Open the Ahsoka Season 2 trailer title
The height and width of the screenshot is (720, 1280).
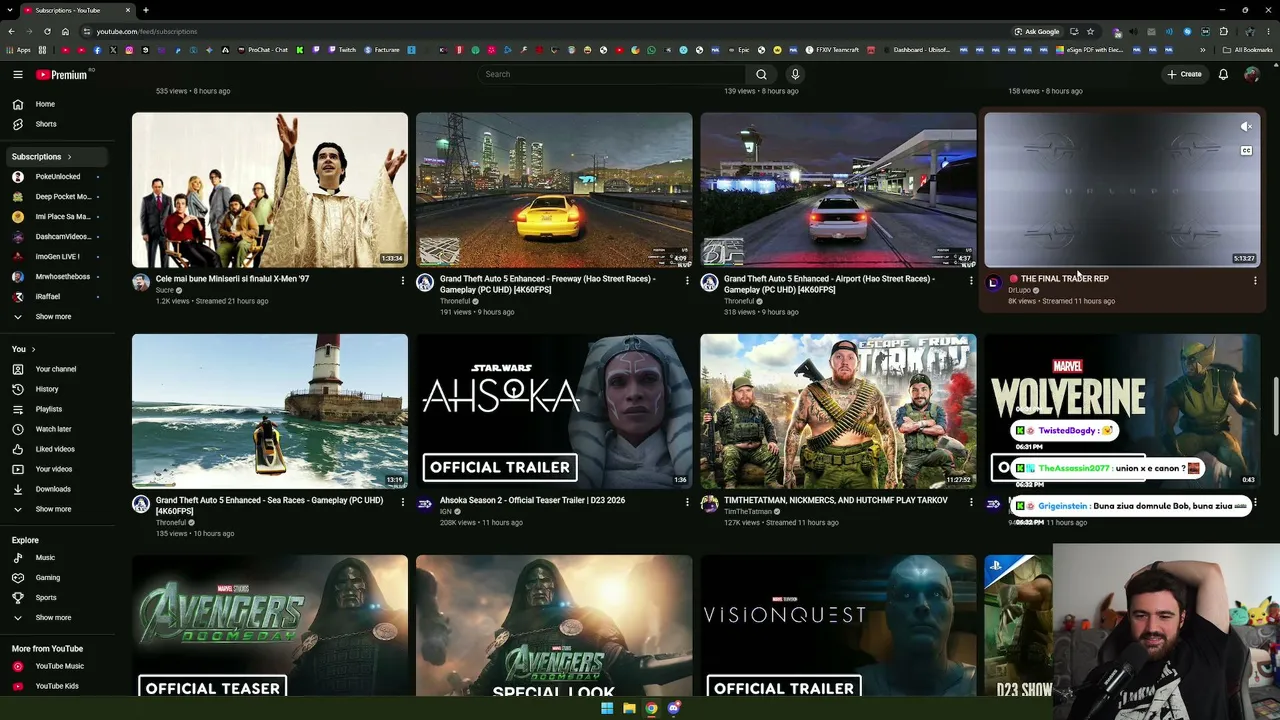(532, 500)
